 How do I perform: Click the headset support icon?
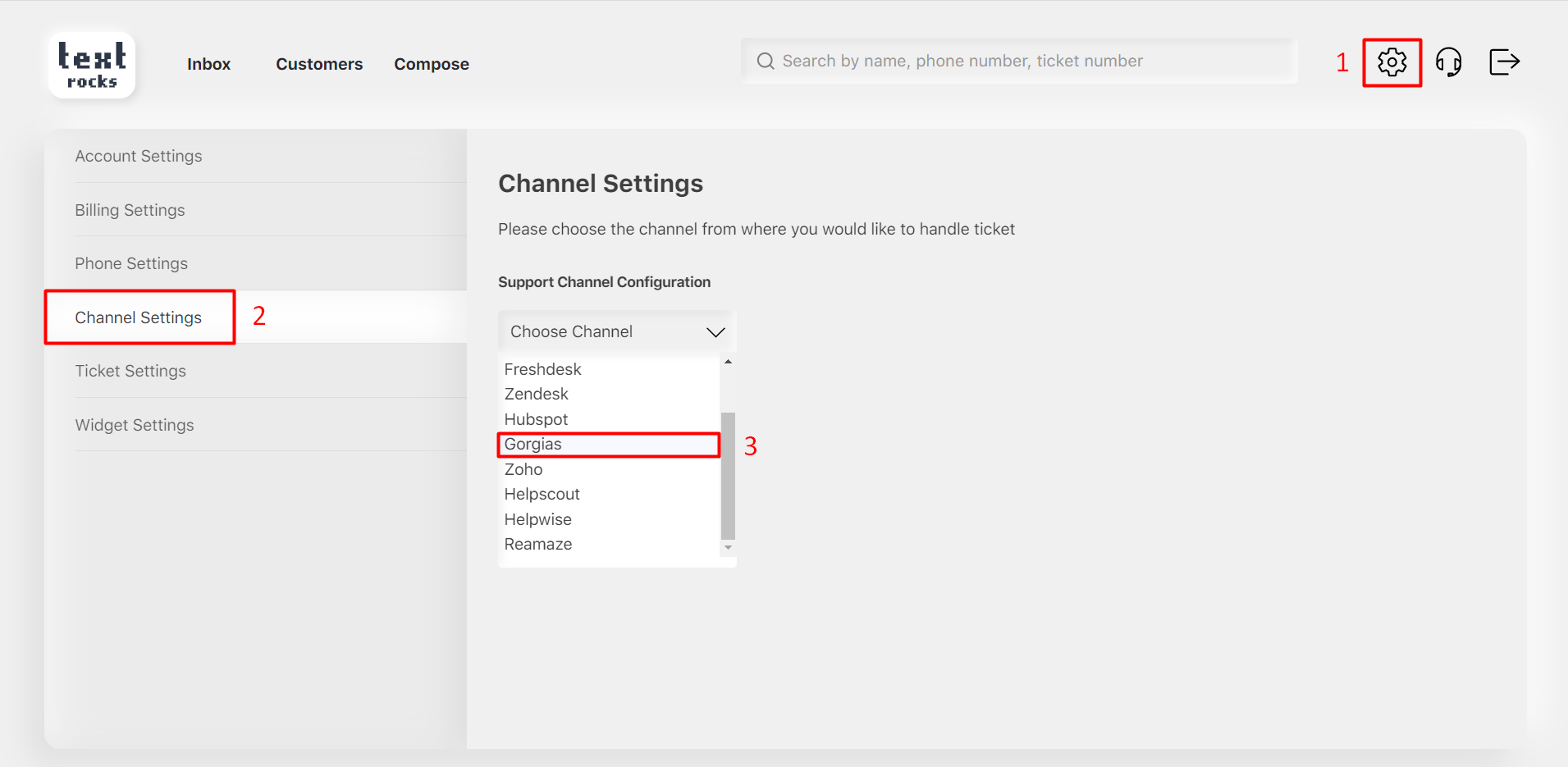(1448, 62)
